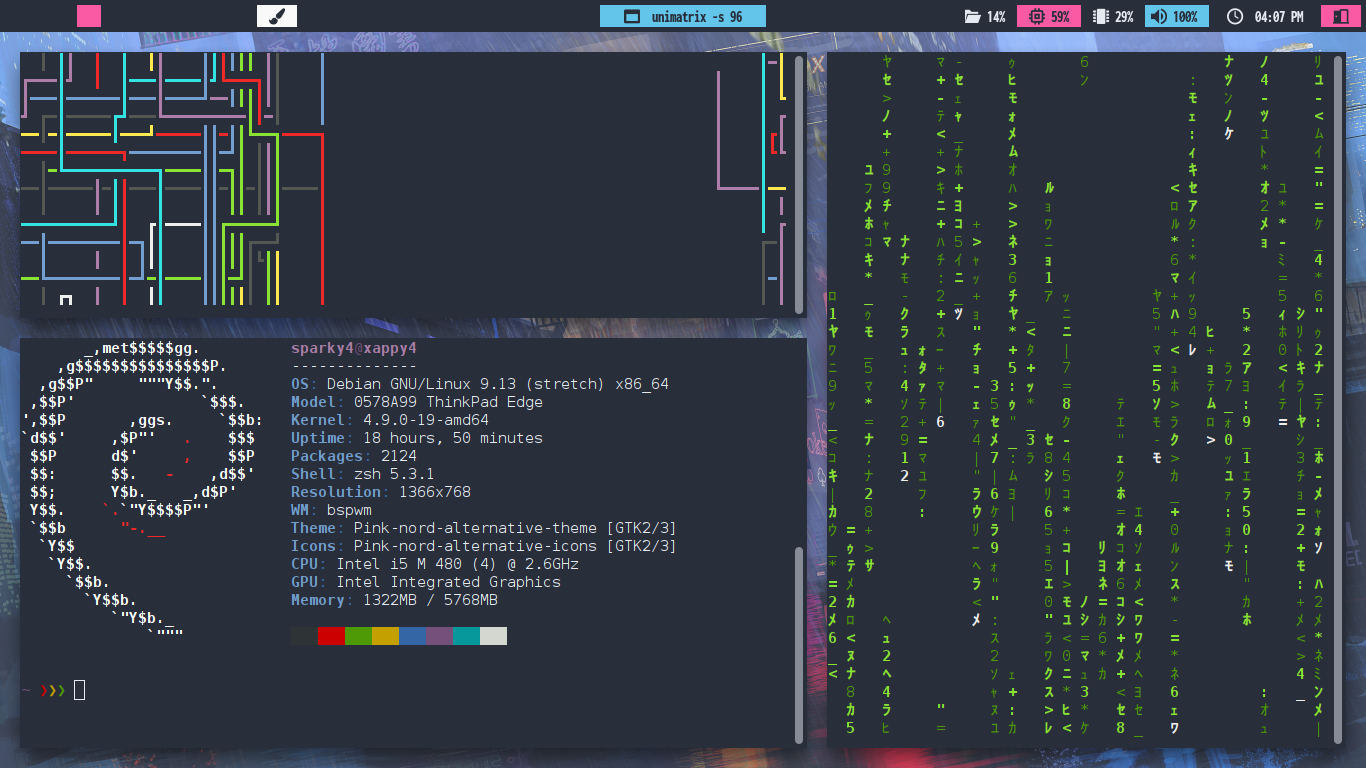Click the cyan color block in neofetch
Image resolution: width=1366 pixels, height=768 pixels.
[x=466, y=636]
